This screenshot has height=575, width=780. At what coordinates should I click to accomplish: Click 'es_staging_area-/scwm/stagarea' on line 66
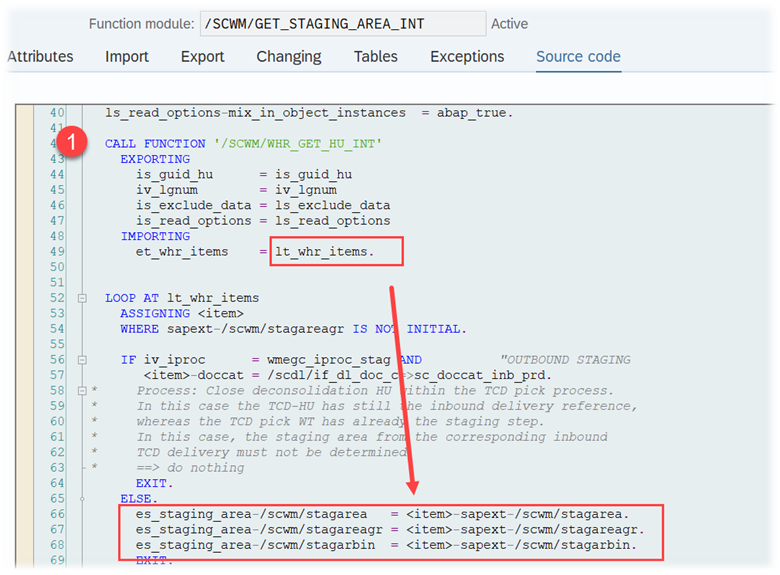251,514
